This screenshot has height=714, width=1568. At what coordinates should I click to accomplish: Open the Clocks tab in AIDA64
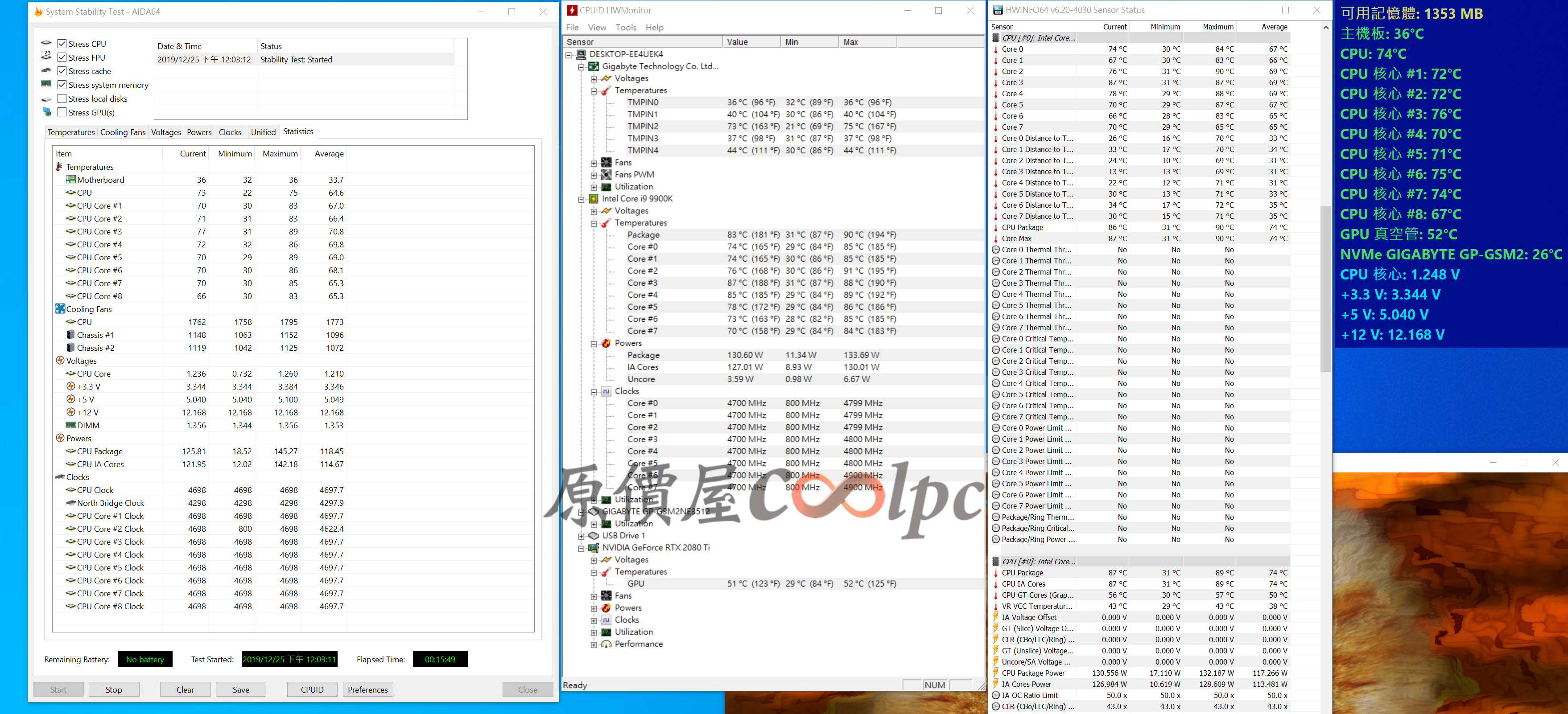click(230, 132)
